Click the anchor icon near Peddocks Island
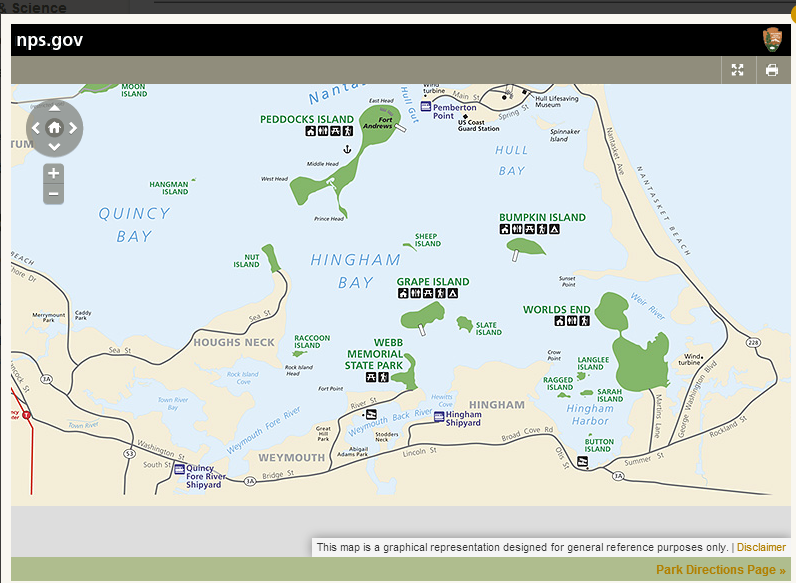 click(x=347, y=149)
